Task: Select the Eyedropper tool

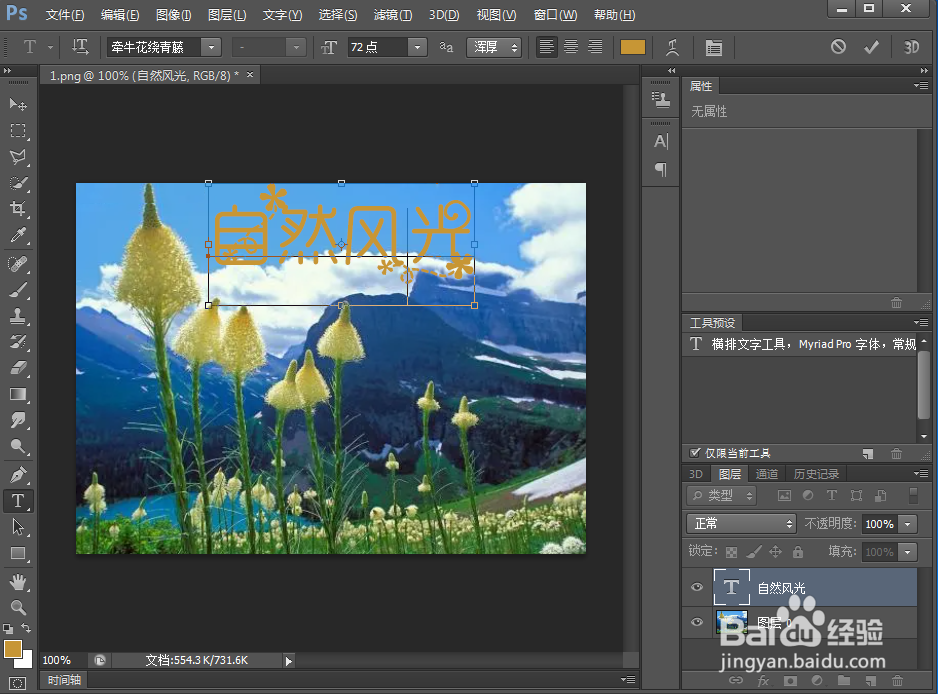Action: coord(18,235)
